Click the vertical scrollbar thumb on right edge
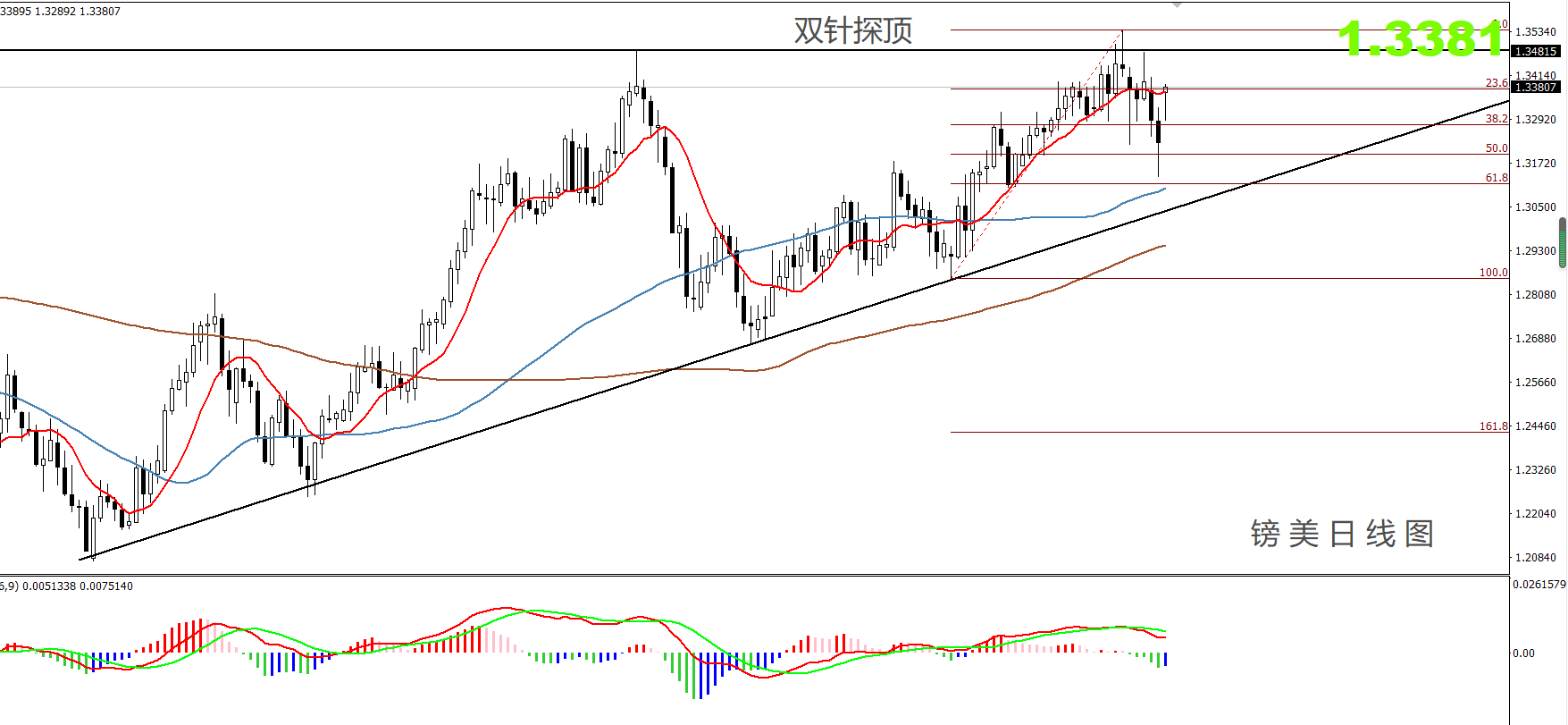This screenshot has width=1568, height=725. 1563,242
